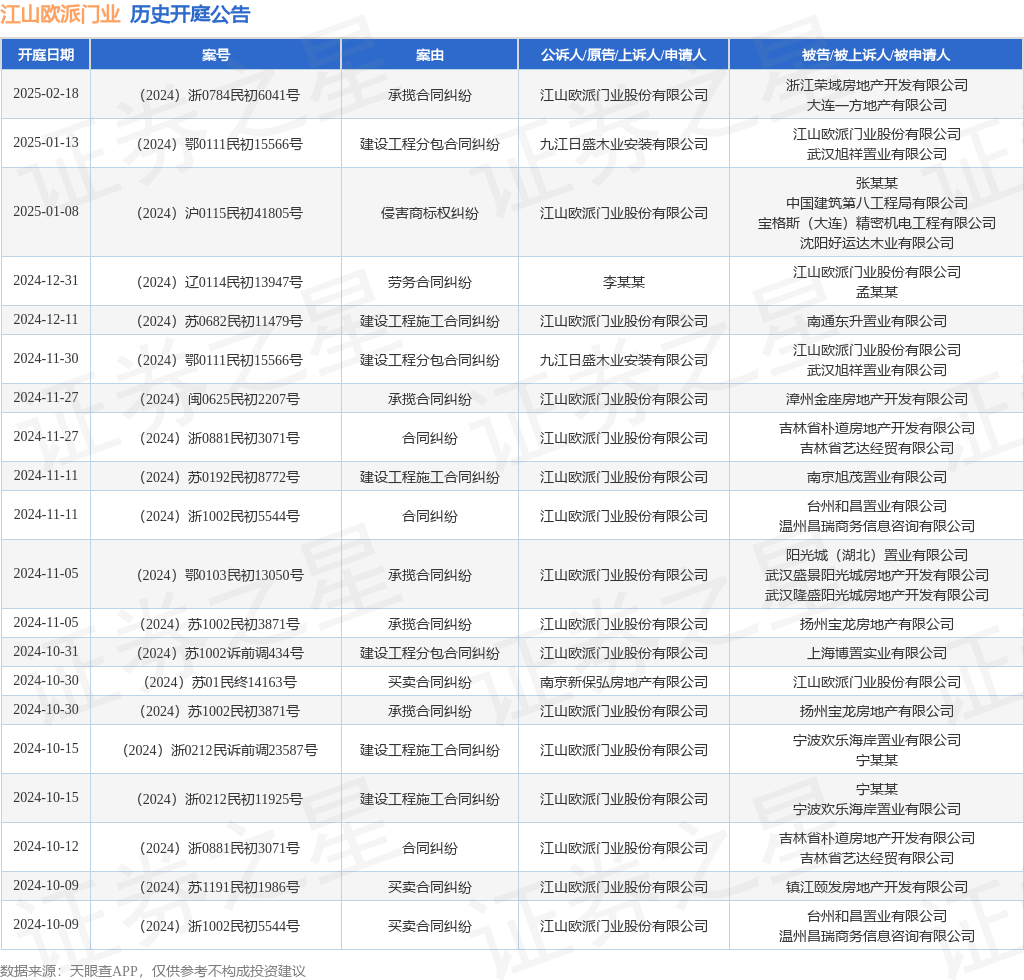
Task: Click the 公诉人/原告/上诉人/申请人 column header
Action: [x=624, y=55]
